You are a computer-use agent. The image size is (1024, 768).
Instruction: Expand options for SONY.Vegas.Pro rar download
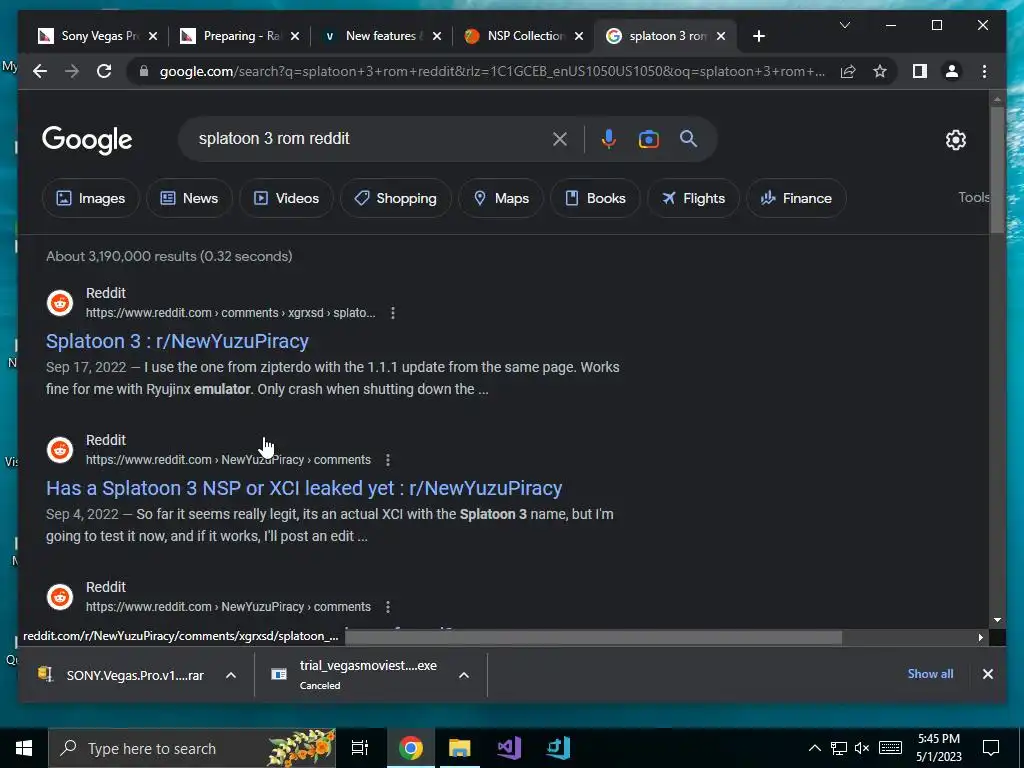pyautogui.click(x=231, y=675)
